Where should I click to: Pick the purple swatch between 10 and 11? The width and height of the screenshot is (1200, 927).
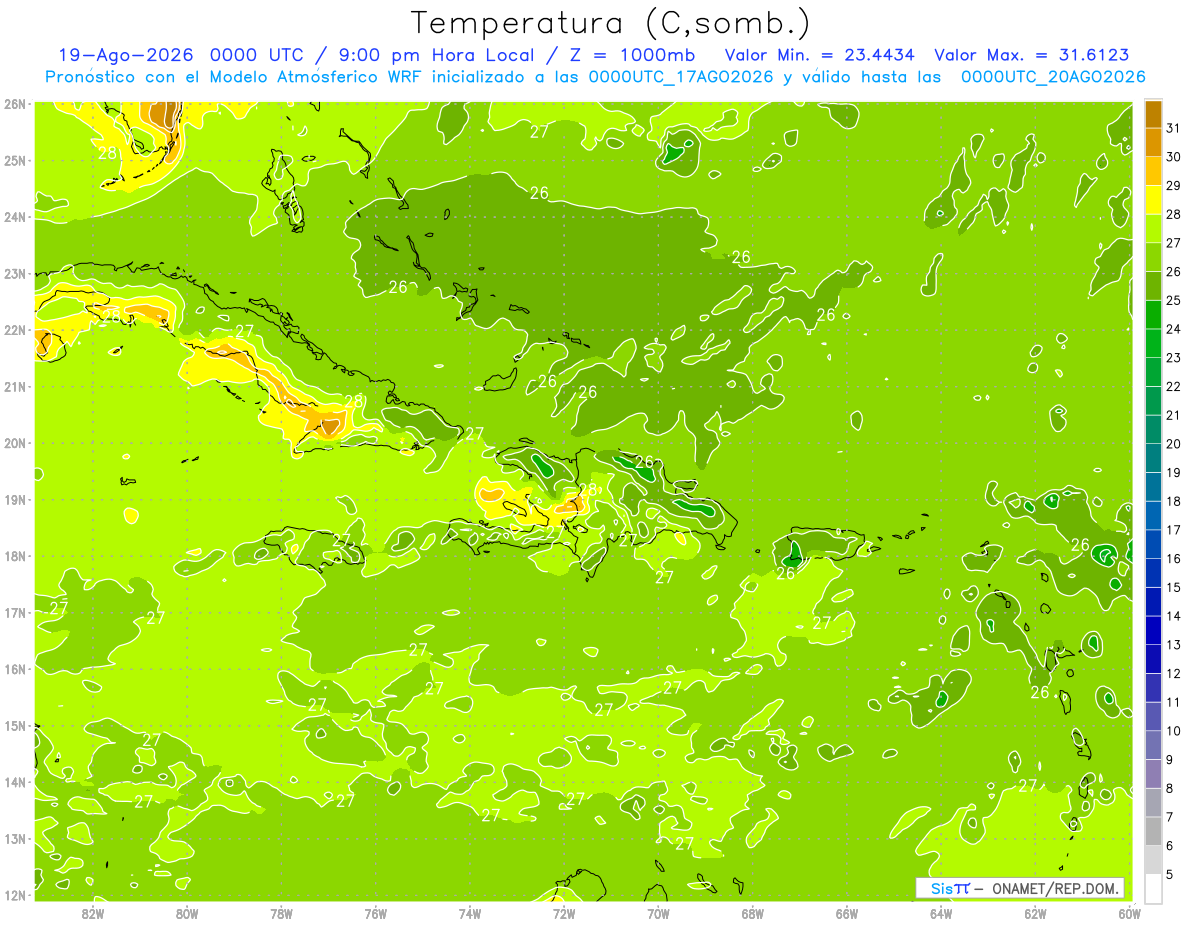click(x=1153, y=716)
